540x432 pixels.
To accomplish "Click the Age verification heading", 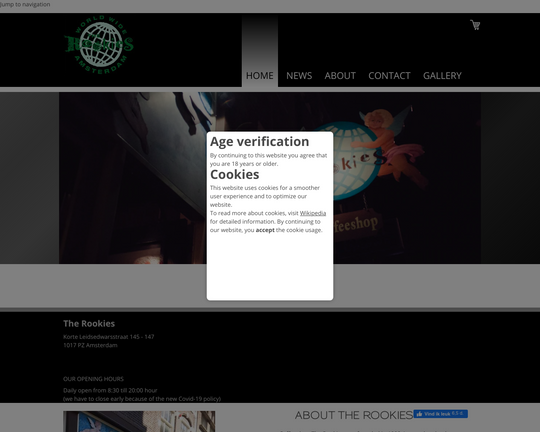I will click(x=260, y=142).
